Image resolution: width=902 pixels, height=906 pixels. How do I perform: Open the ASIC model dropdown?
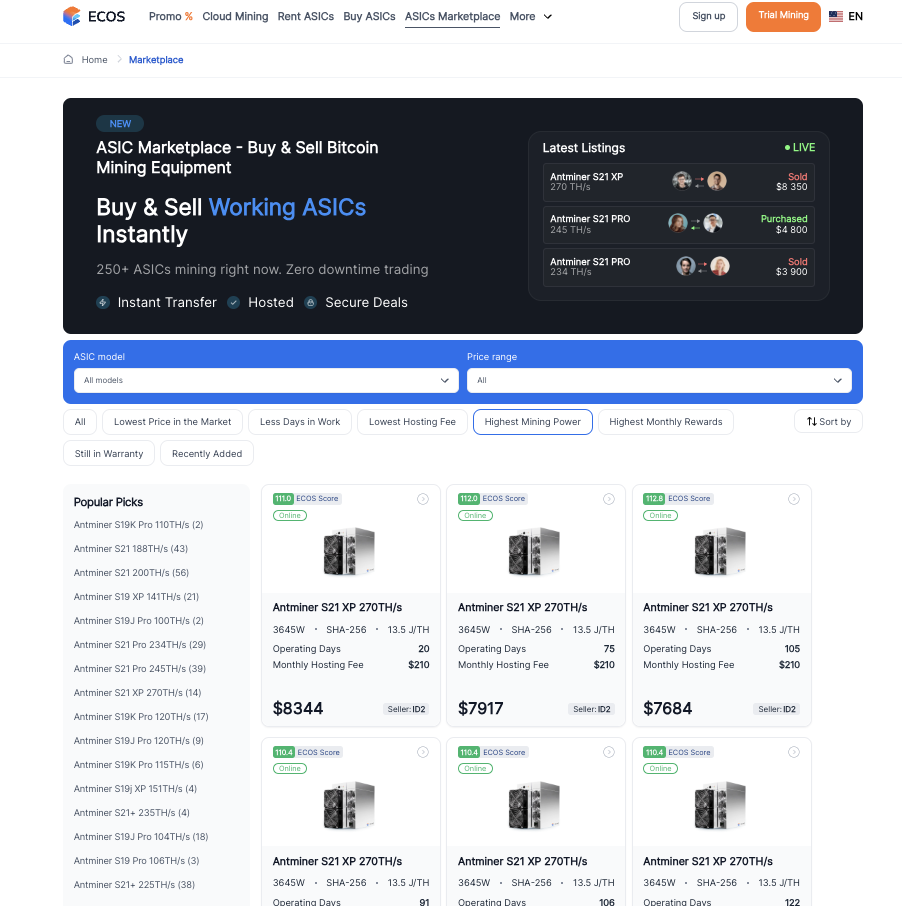(x=266, y=380)
